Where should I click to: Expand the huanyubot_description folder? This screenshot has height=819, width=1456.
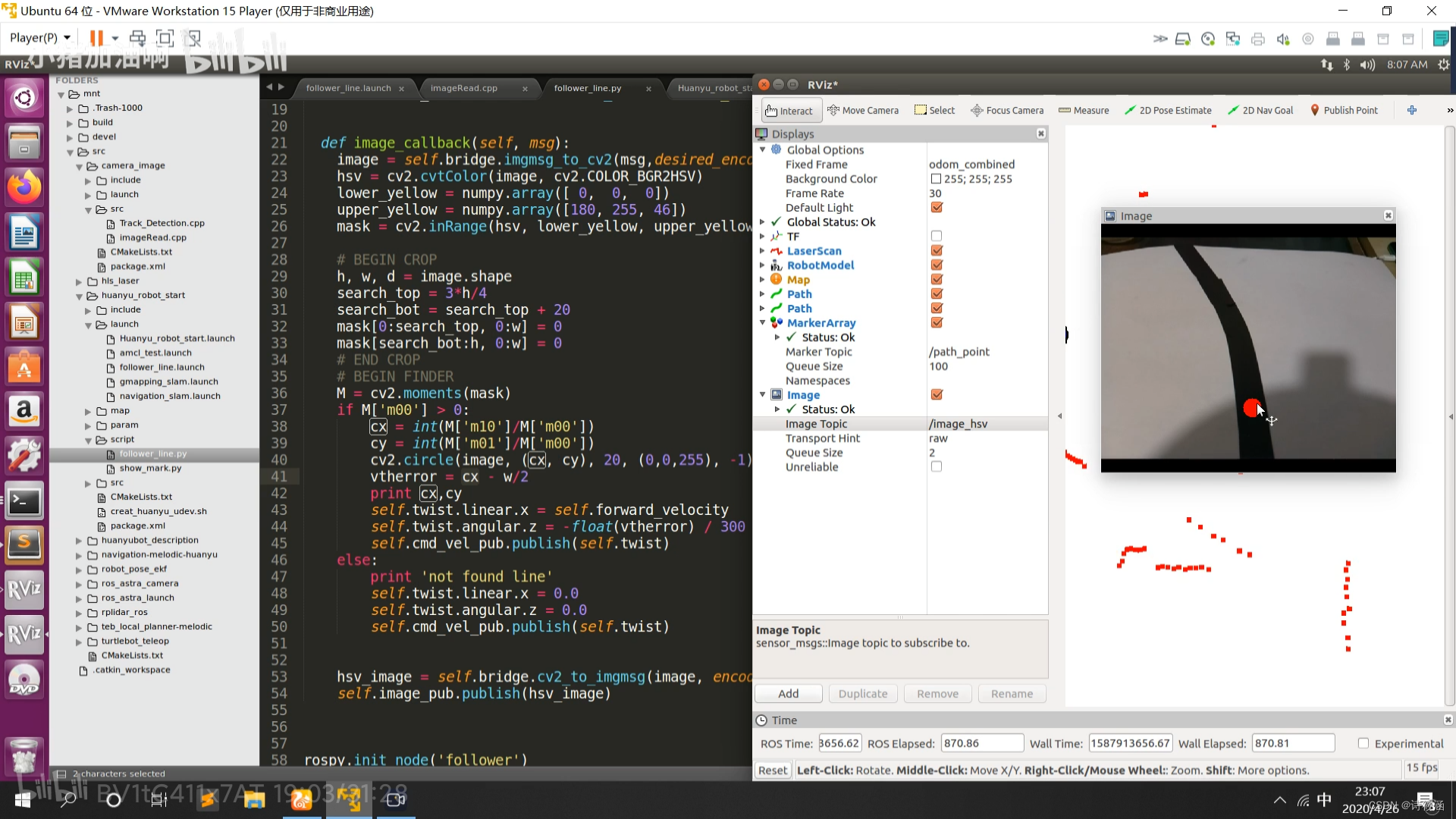click(x=79, y=541)
